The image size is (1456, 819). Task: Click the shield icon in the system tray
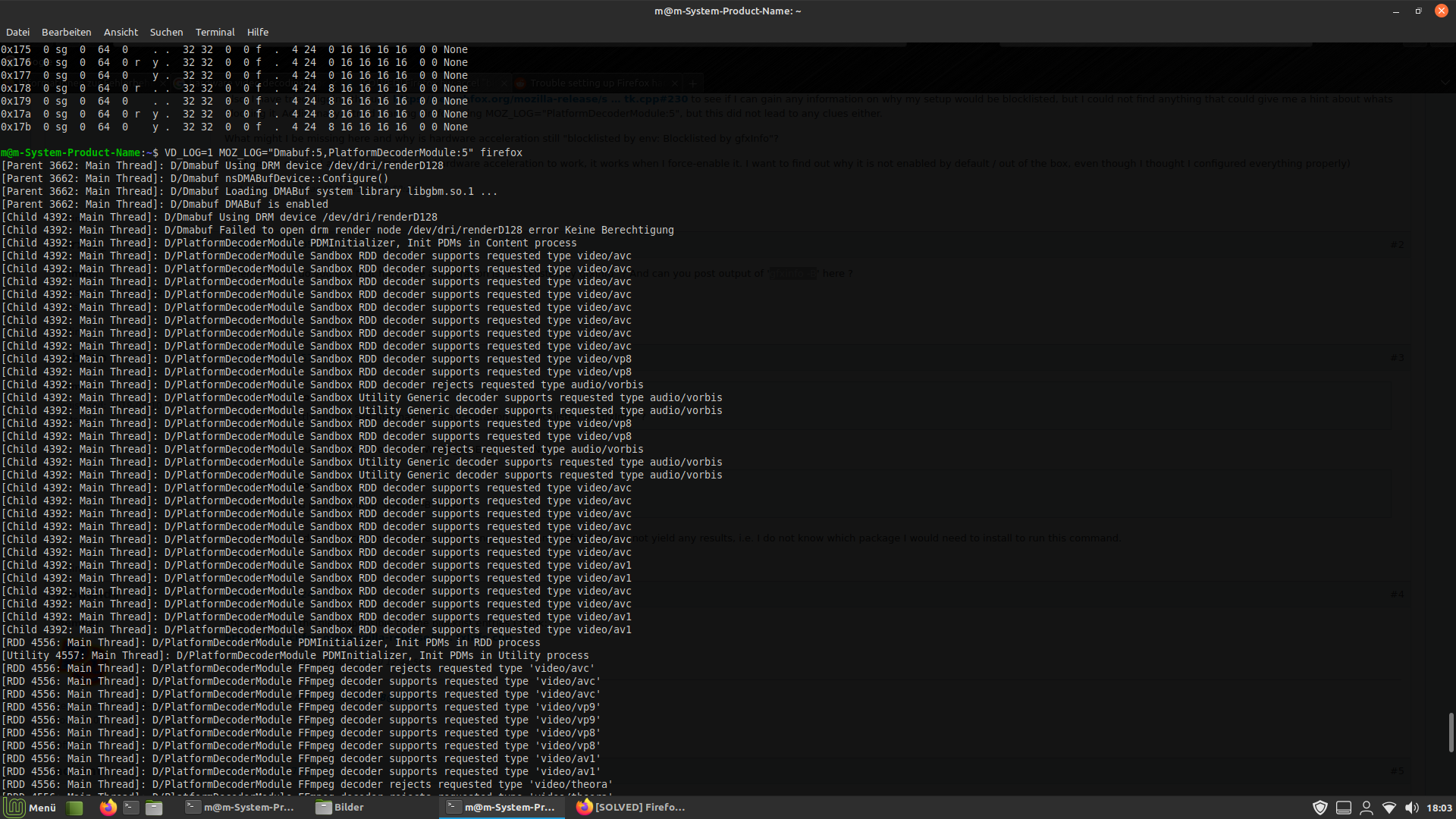1321,807
